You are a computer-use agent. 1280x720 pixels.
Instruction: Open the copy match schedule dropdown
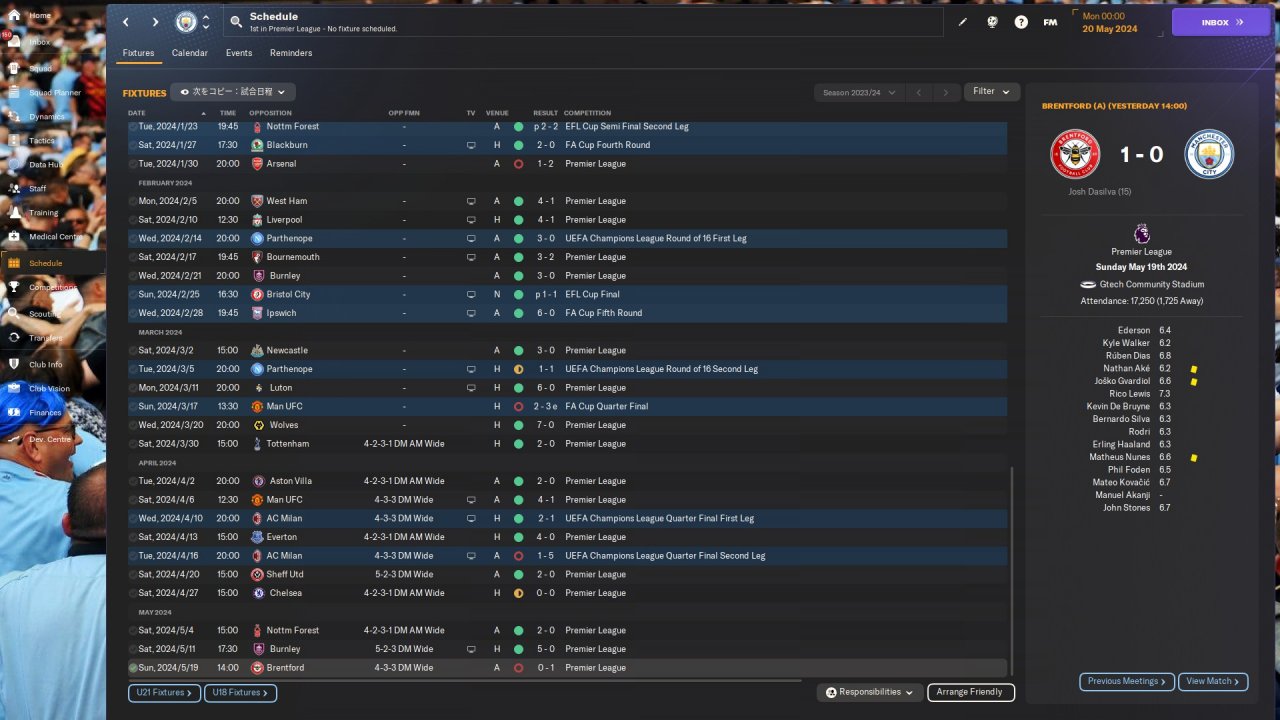click(x=233, y=92)
